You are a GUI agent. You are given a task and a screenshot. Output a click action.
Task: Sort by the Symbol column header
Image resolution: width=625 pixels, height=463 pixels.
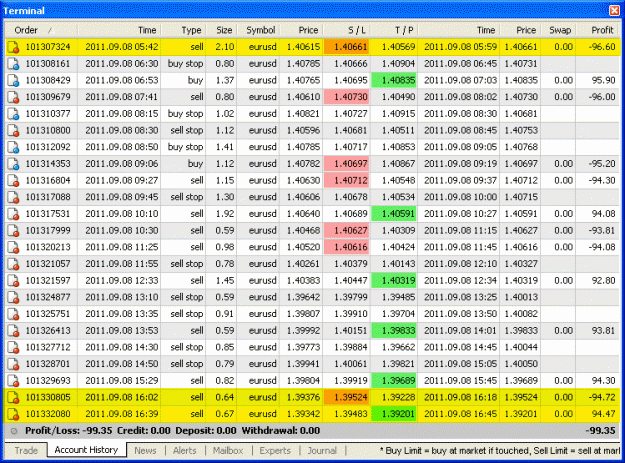pos(259,30)
